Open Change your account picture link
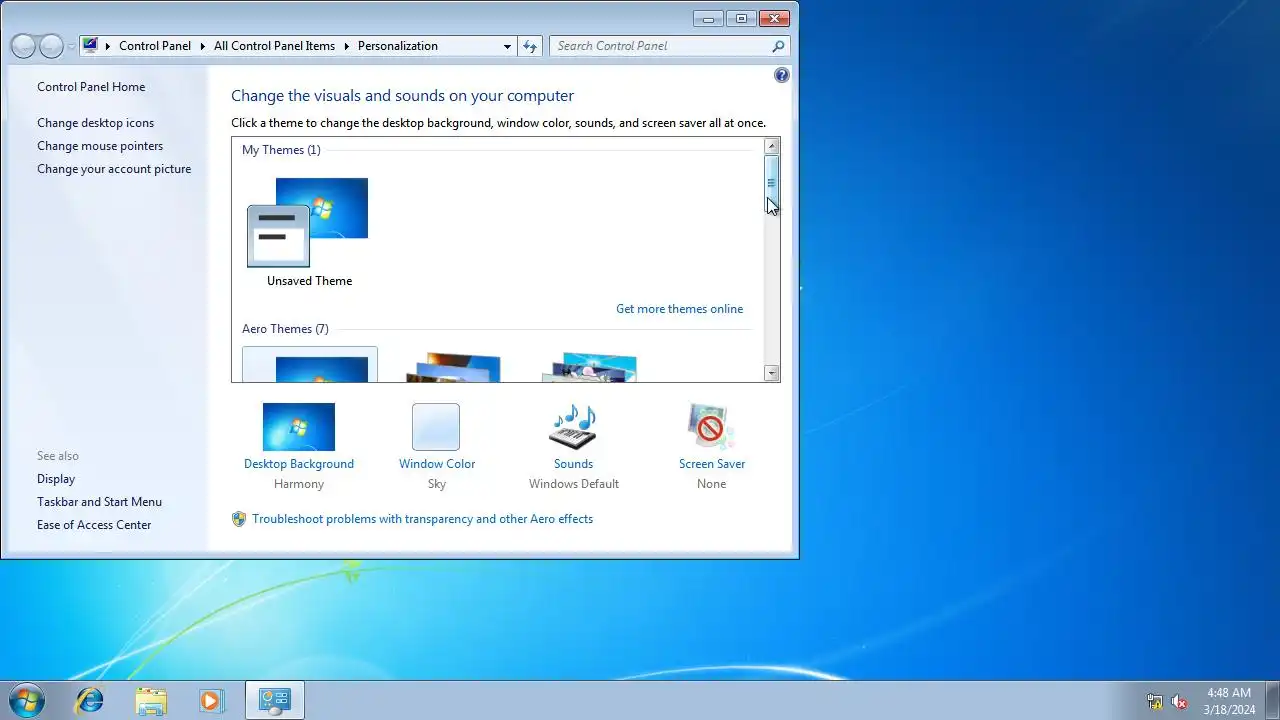Image resolution: width=1280 pixels, height=720 pixels. pyautogui.click(x=114, y=169)
